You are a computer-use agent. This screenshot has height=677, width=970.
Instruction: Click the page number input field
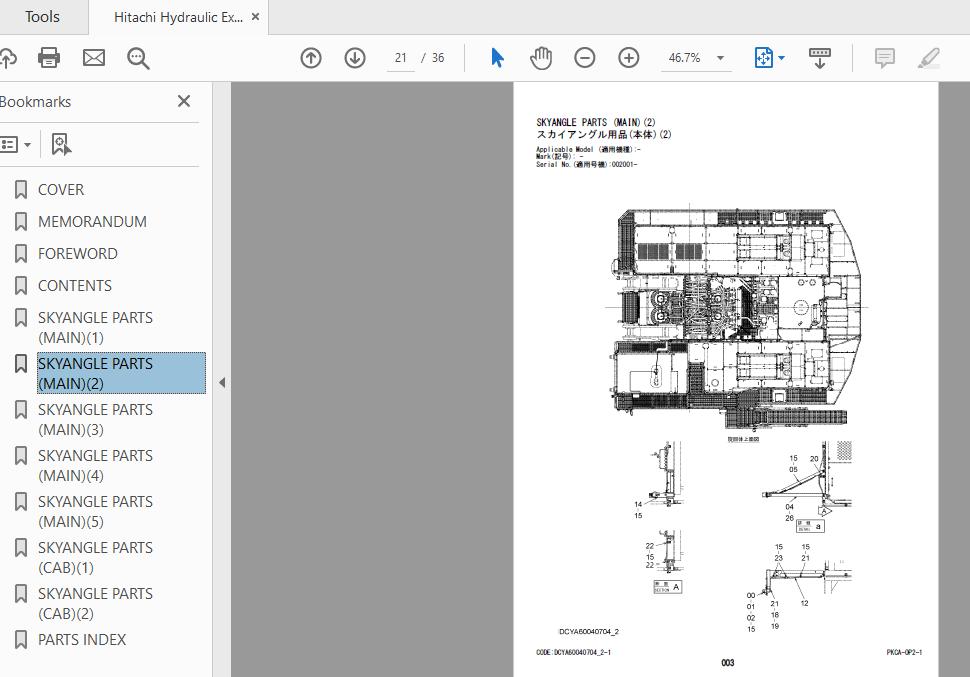pyautogui.click(x=399, y=57)
